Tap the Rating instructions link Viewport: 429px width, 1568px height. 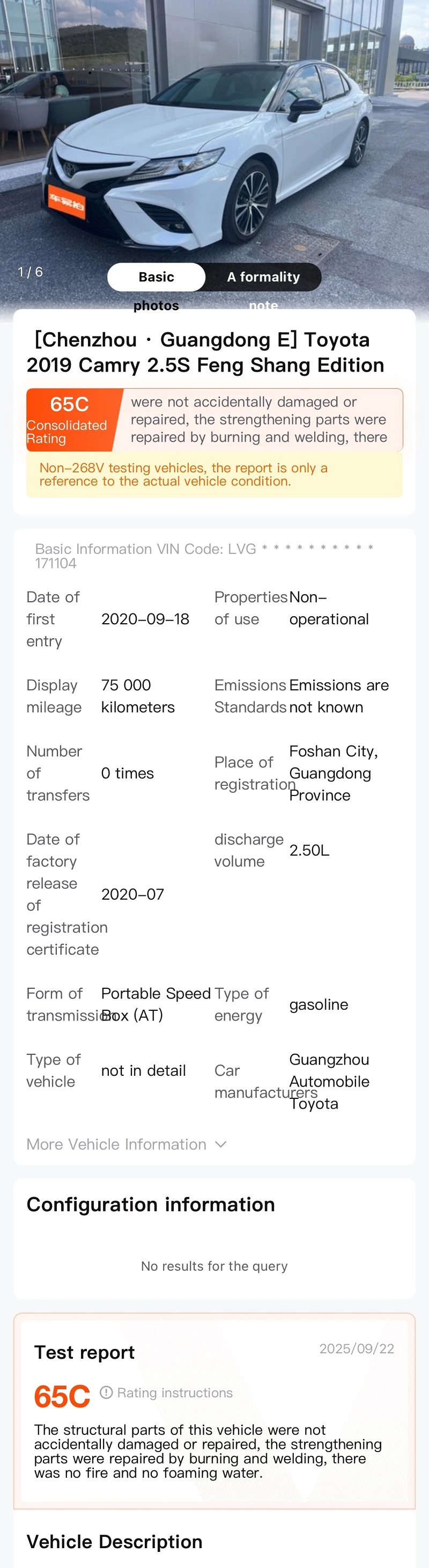click(175, 1392)
